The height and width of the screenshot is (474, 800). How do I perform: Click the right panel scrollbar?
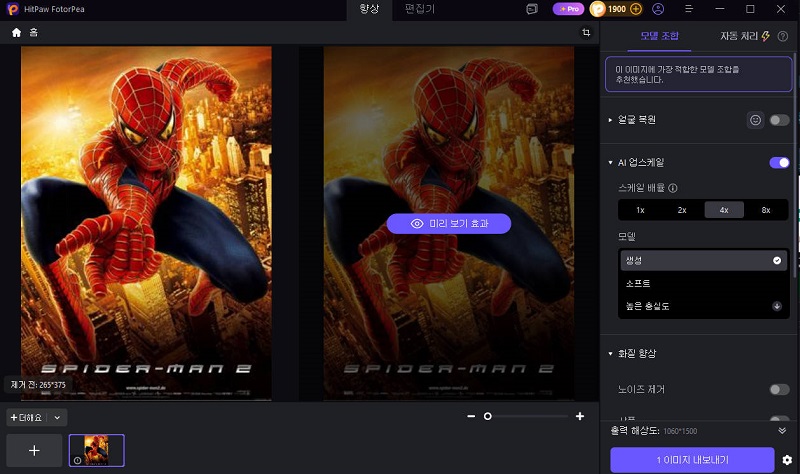pos(796,163)
